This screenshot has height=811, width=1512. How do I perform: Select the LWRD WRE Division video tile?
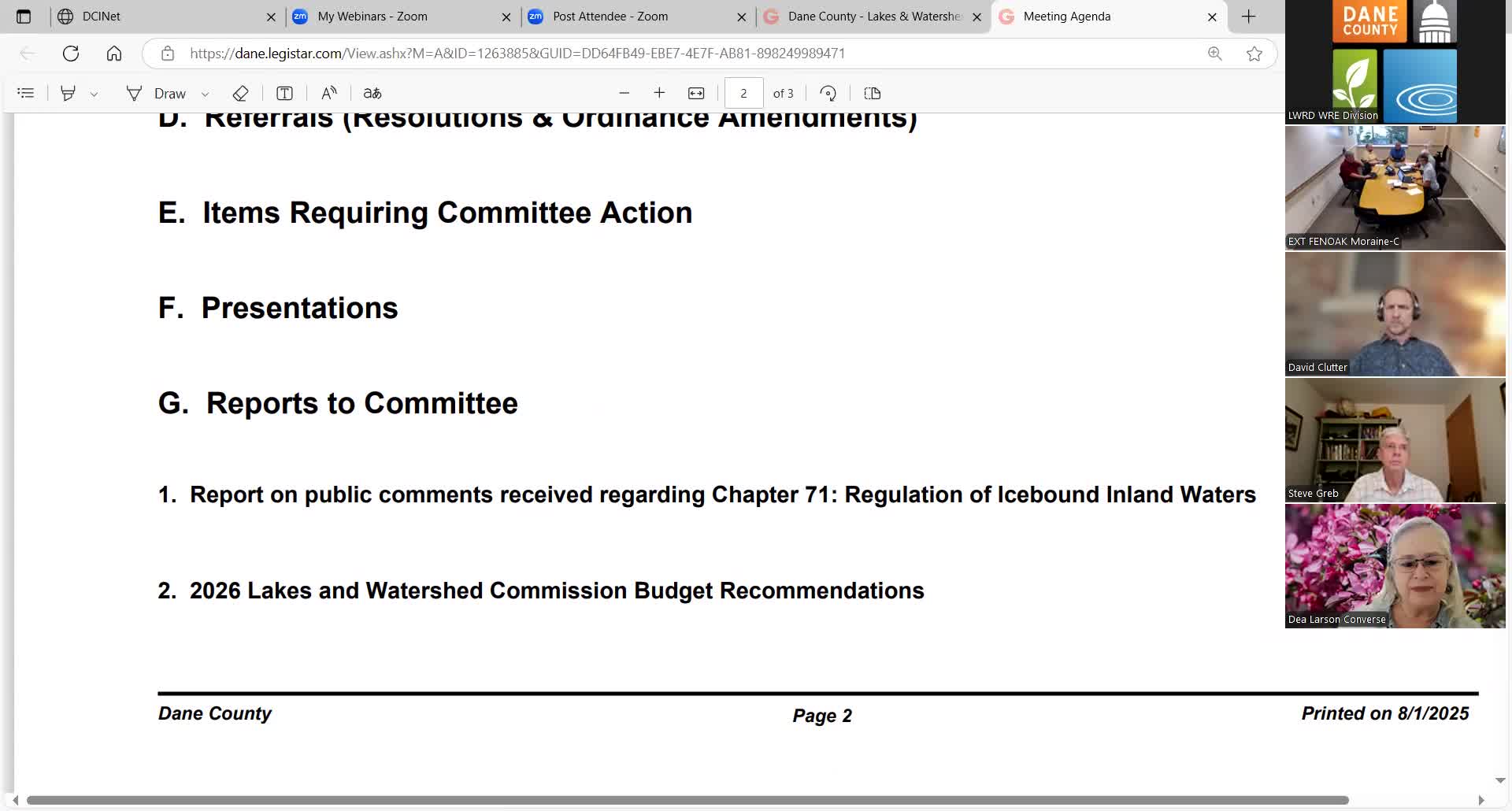pos(1395,61)
